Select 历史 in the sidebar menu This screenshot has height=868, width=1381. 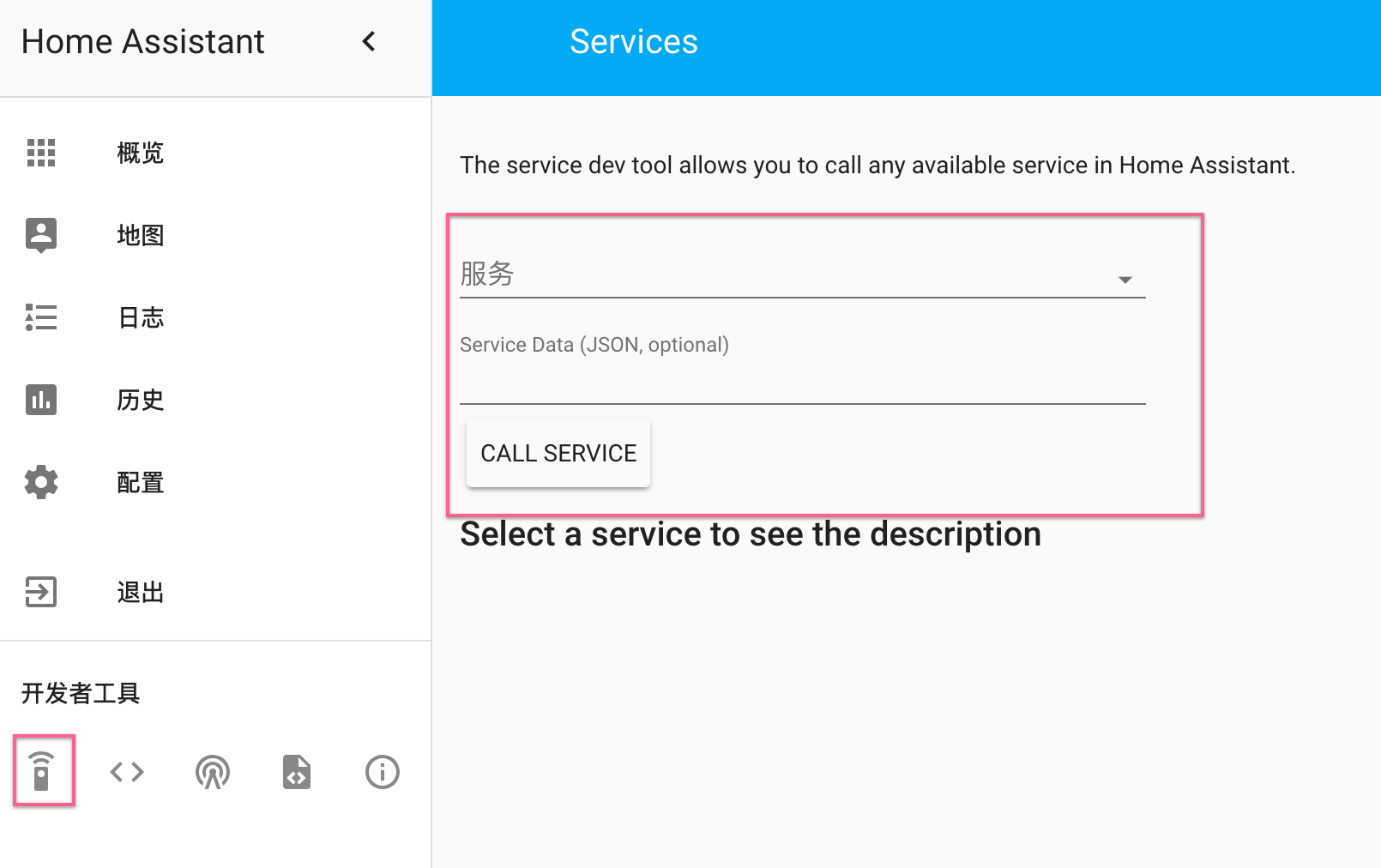point(141,400)
